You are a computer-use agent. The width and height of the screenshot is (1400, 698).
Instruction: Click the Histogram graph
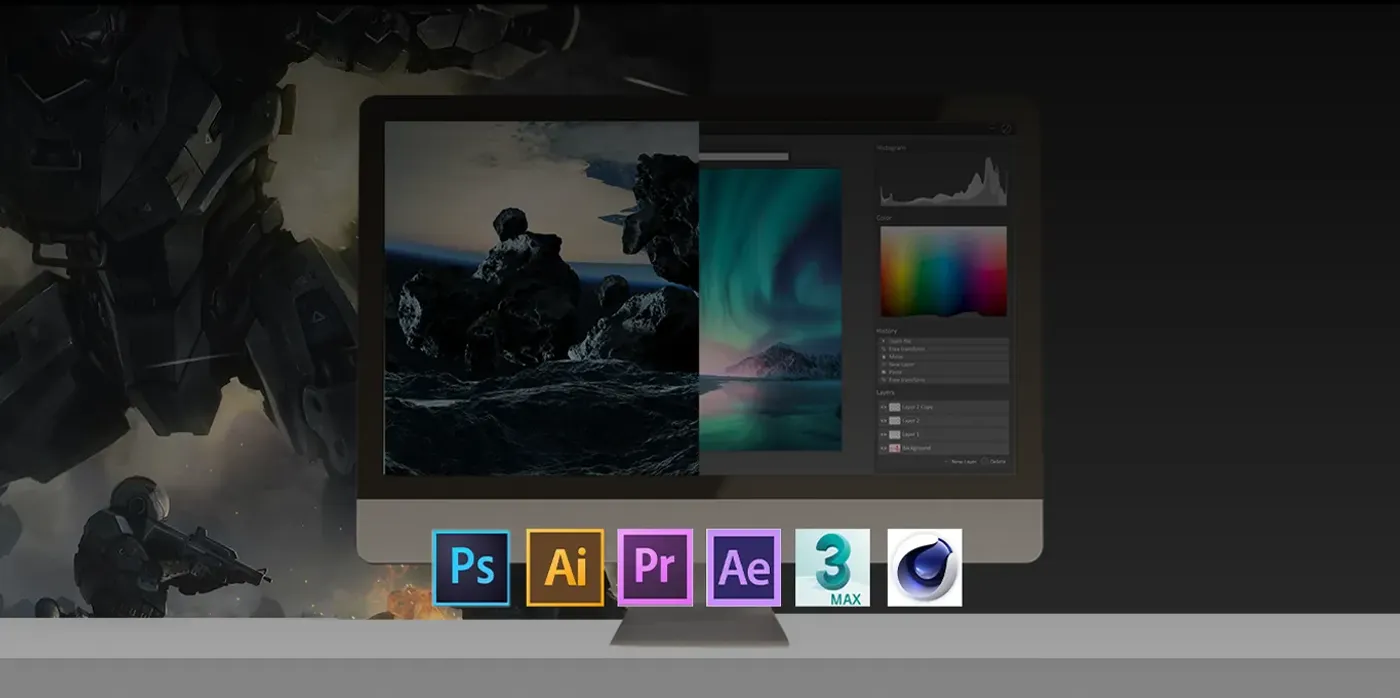coord(943,181)
